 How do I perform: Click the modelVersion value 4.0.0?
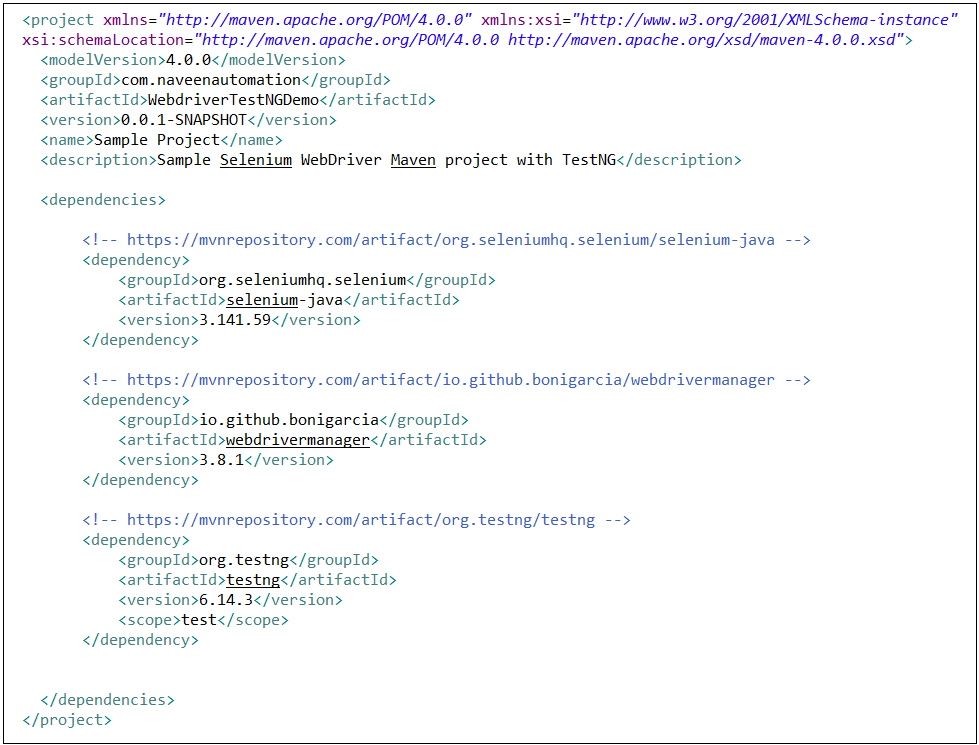(x=189, y=60)
